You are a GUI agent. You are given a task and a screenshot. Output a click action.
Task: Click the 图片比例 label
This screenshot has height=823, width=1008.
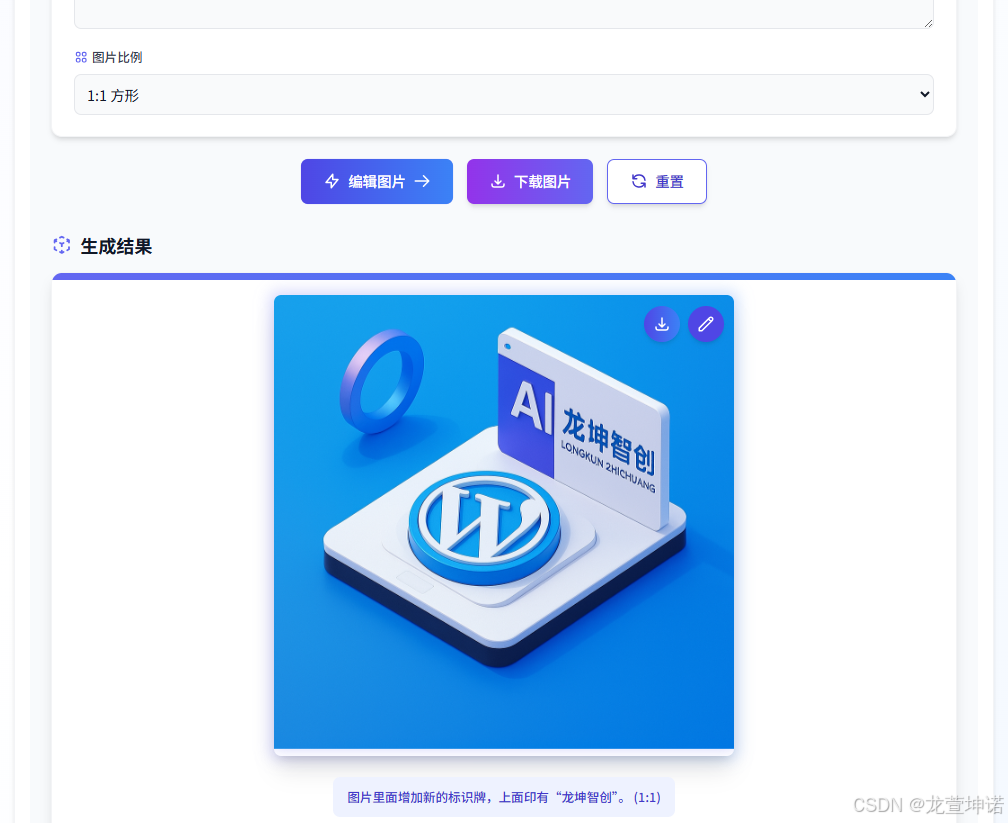coord(116,57)
